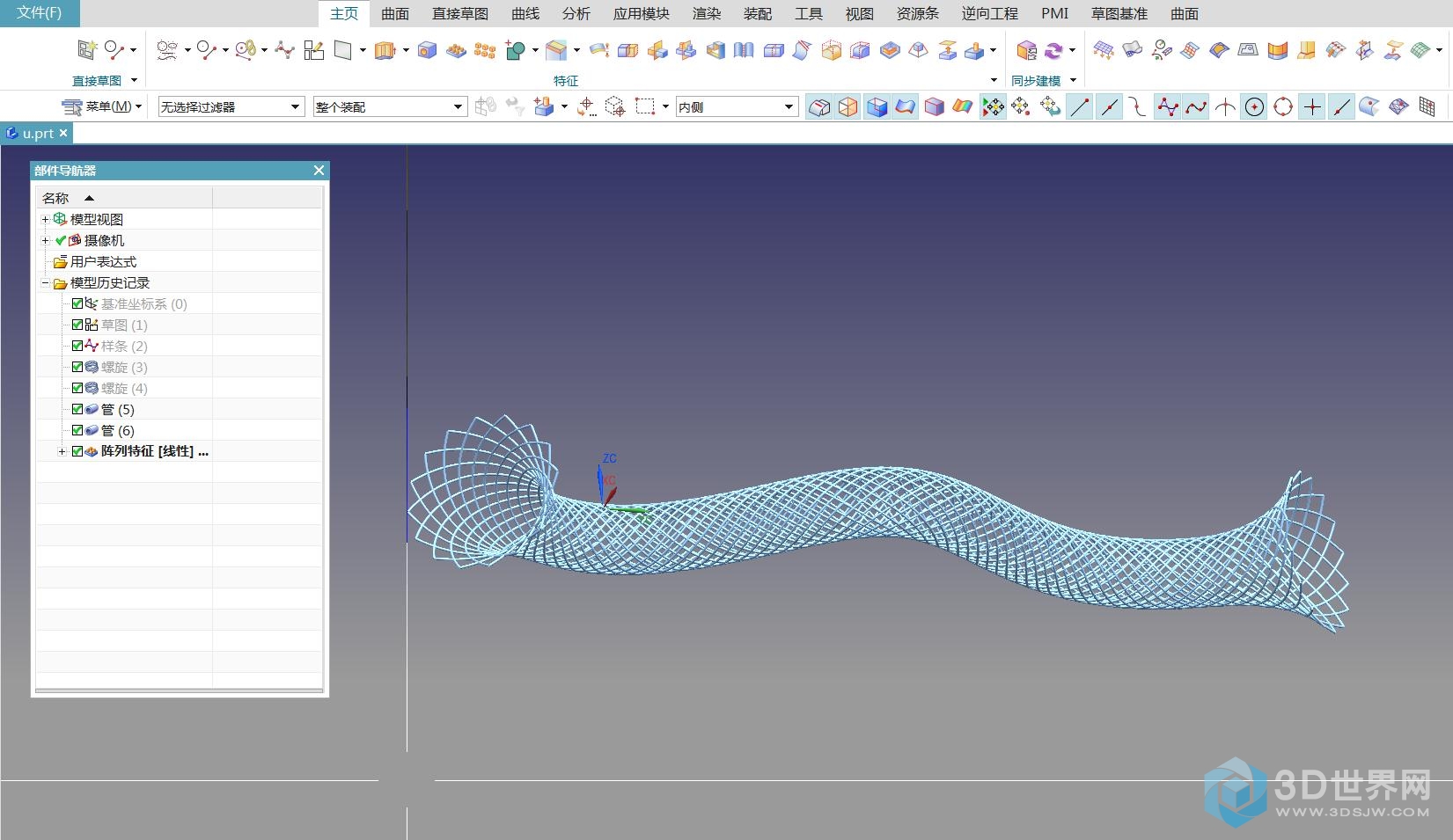
Task: Click the rainbow colored surface icon
Action: coord(963,106)
